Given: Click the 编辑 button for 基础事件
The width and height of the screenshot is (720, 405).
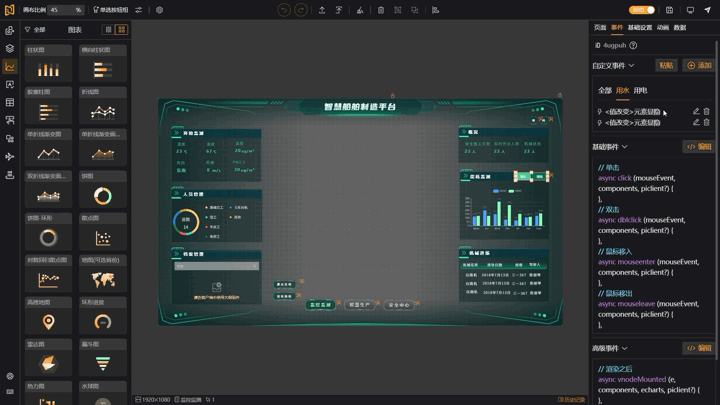Looking at the screenshot, I should point(699,146).
